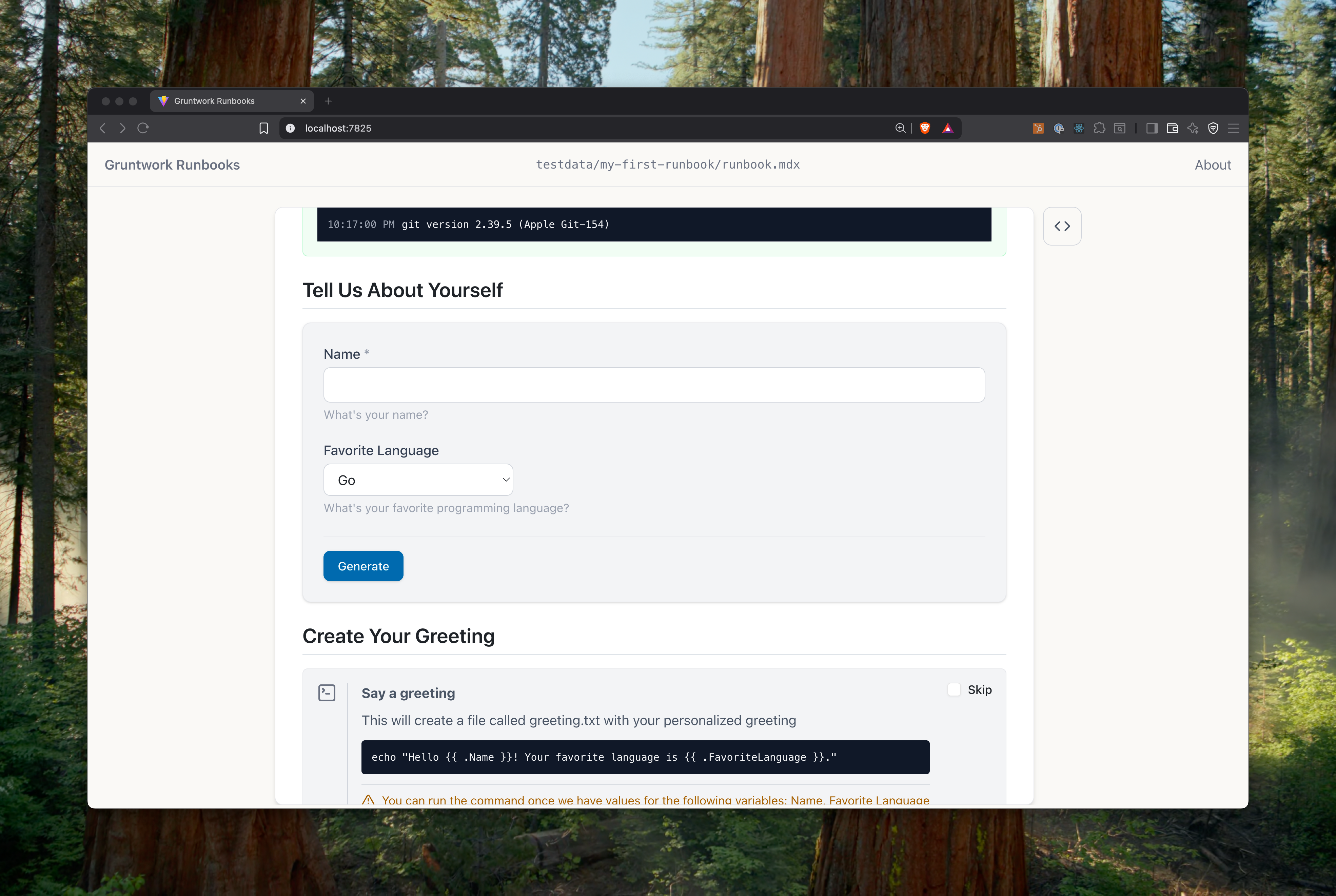Open the extensions puzzle piece menu
The image size is (1336, 896).
coord(1099,128)
